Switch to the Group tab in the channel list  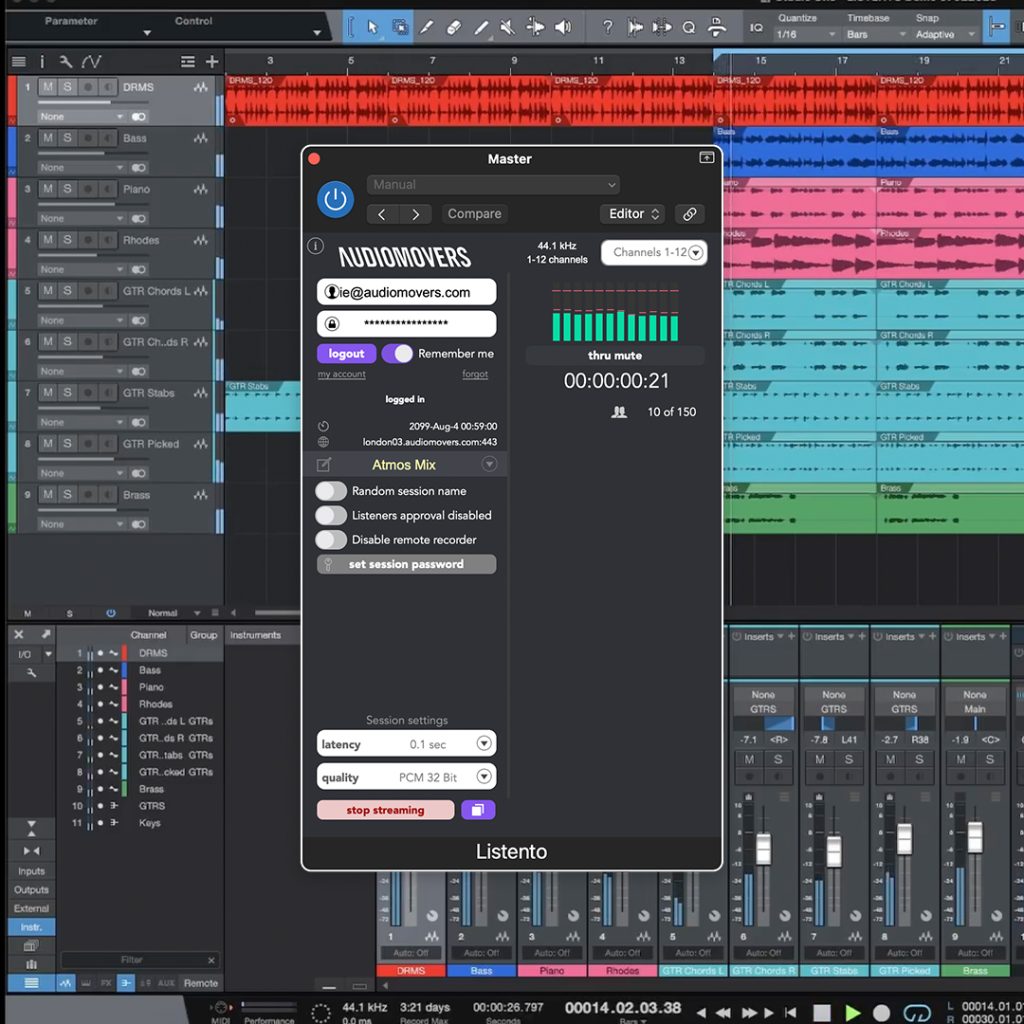(203, 635)
